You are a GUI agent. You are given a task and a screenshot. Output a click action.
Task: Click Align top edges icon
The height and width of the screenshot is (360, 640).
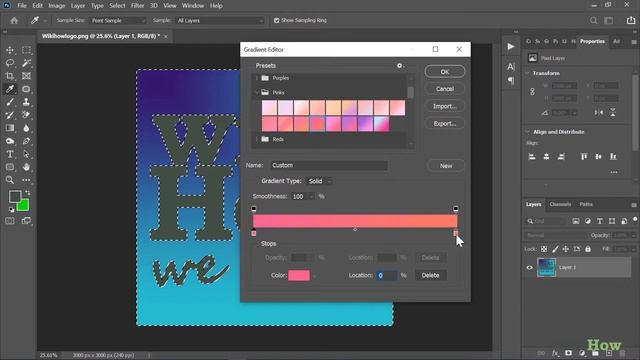pos(584,157)
